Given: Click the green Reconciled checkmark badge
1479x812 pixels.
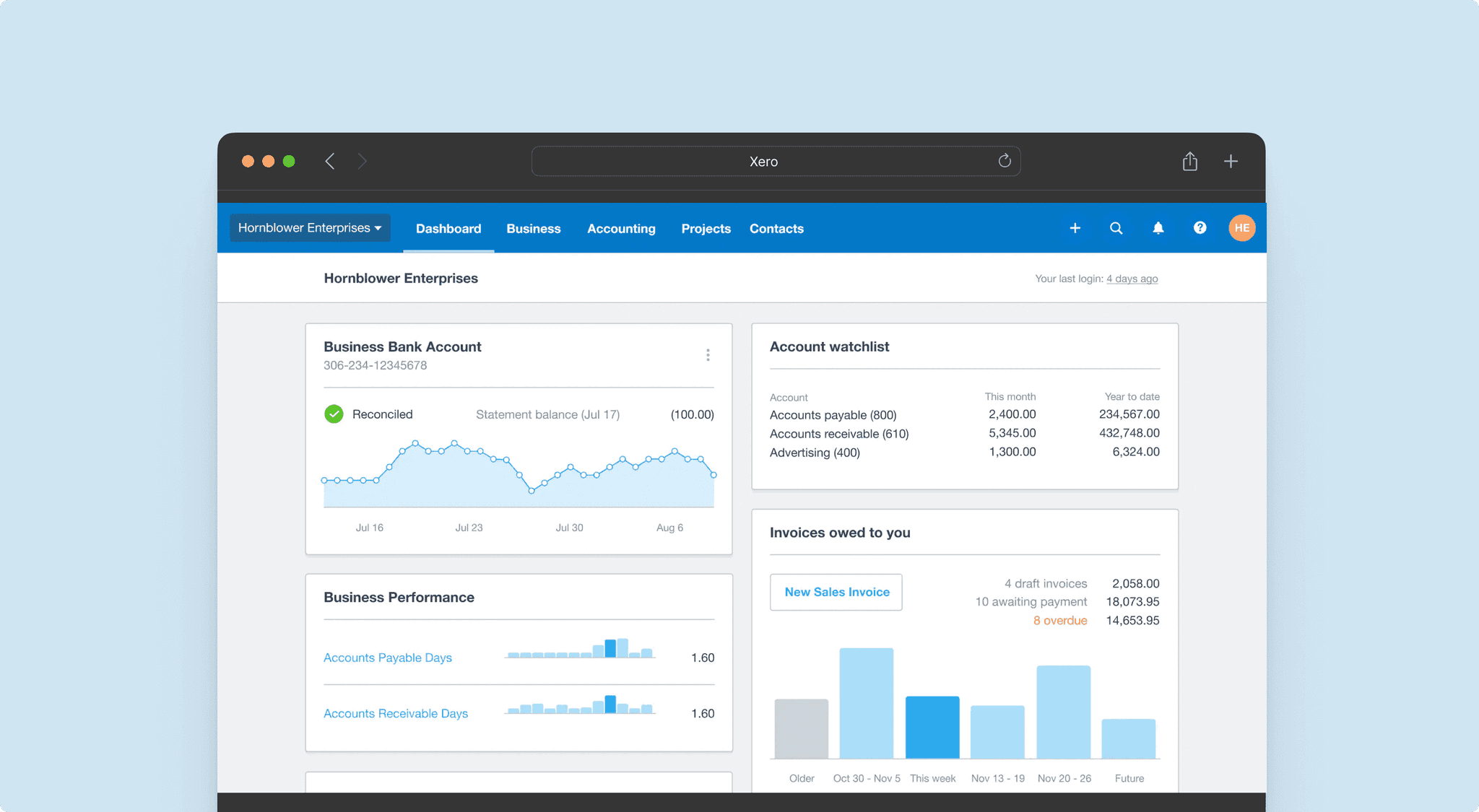Looking at the screenshot, I should [334, 414].
